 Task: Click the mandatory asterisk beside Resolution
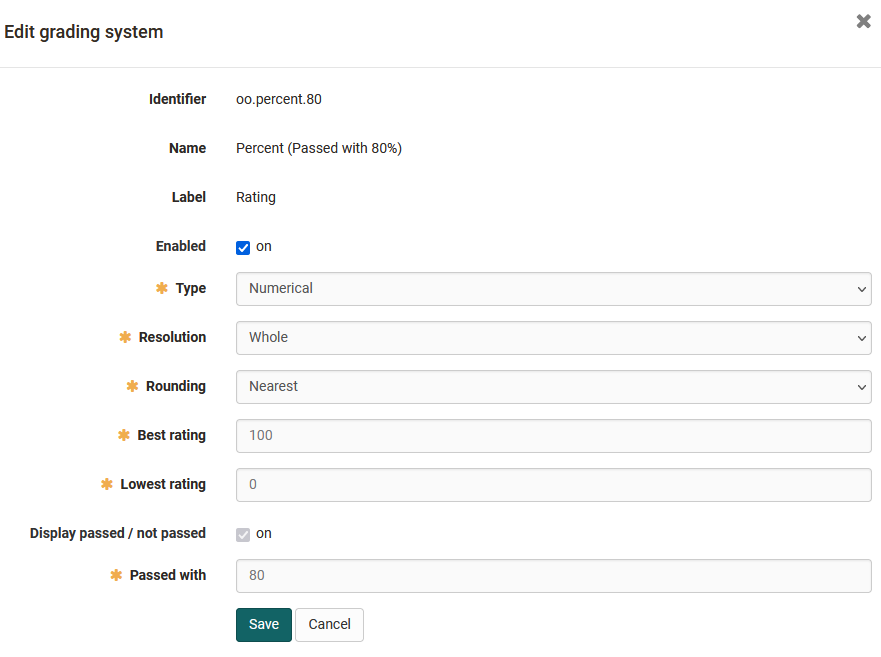coord(125,337)
